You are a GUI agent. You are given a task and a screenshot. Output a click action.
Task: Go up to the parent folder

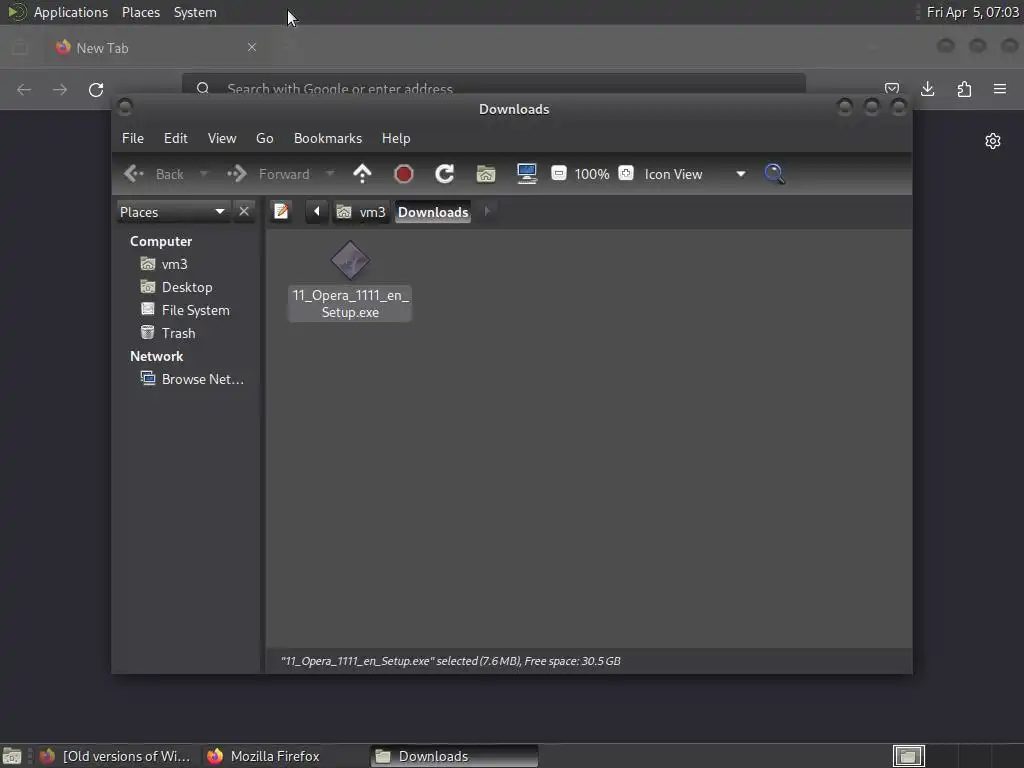(x=362, y=174)
